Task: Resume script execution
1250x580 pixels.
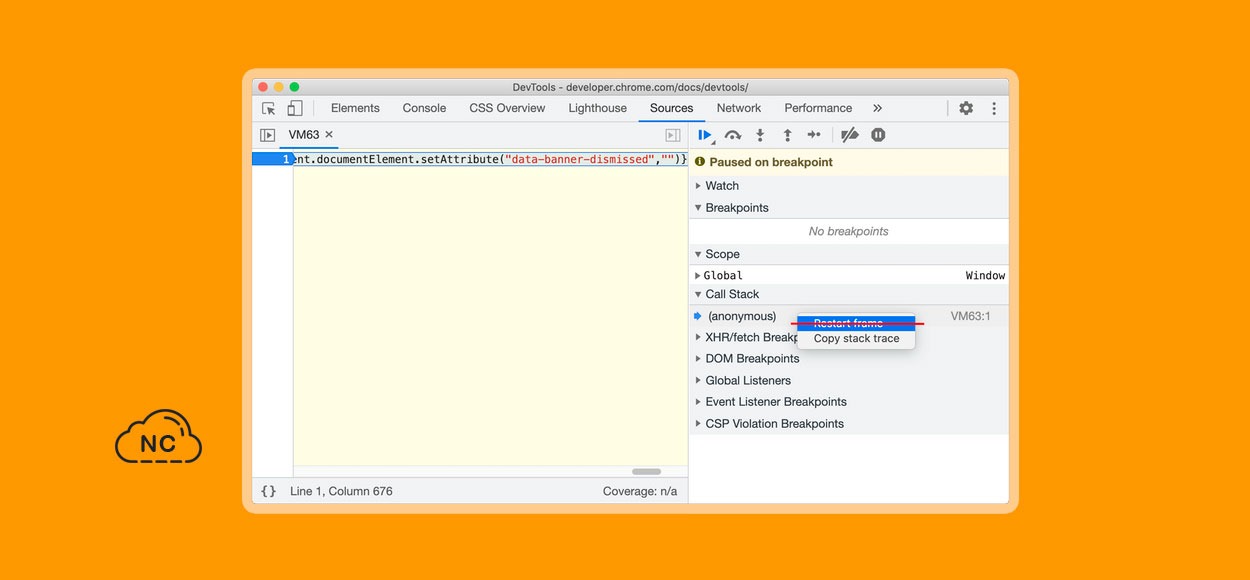Action: (705, 135)
